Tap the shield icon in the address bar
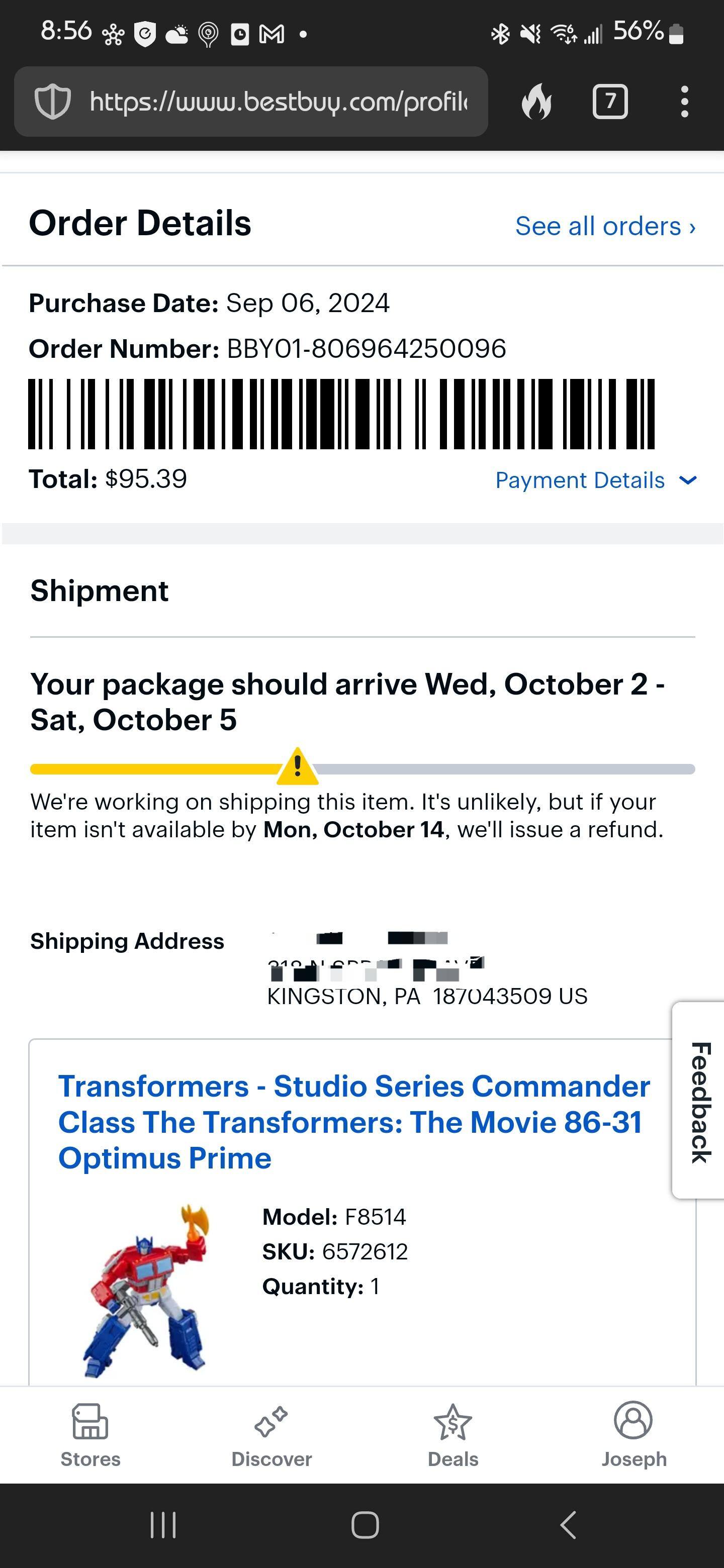 pyautogui.click(x=52, y=102)
